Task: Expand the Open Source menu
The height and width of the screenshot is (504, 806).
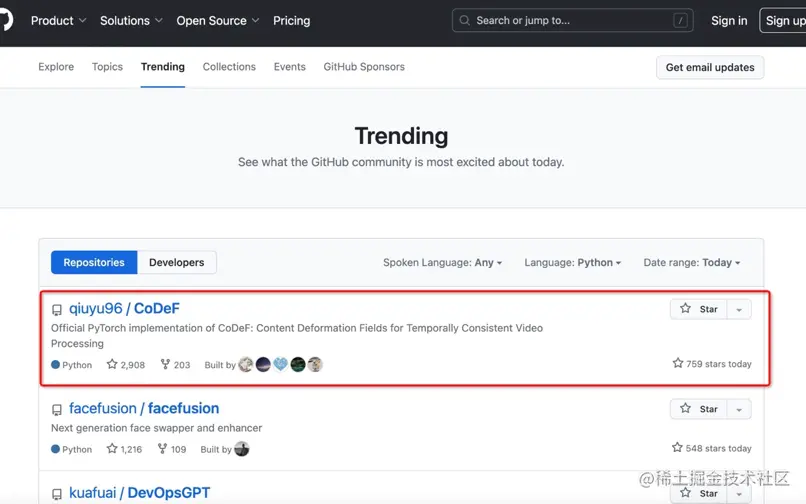Action: [x=217, y=21]
